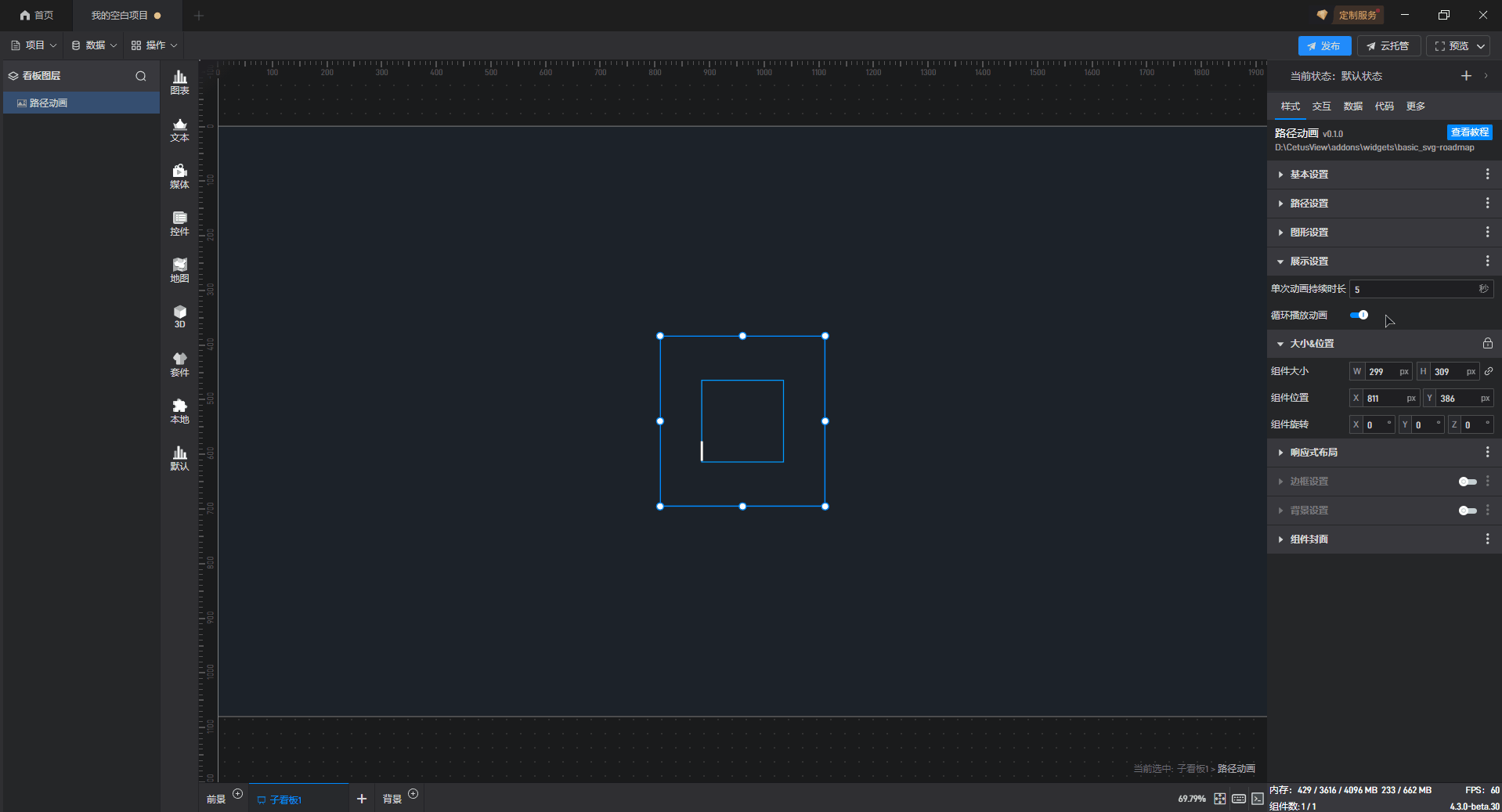
Task: Select 路径动画 layer in layer list
Action: click(81, 103)
